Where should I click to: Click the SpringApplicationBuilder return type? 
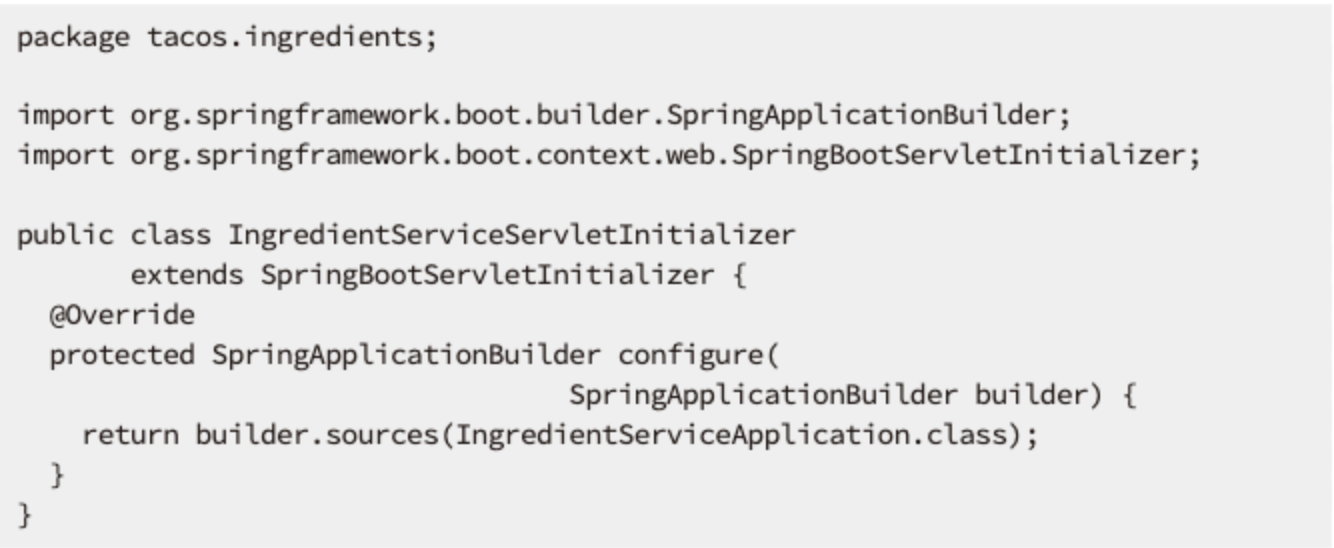point(406,356)
